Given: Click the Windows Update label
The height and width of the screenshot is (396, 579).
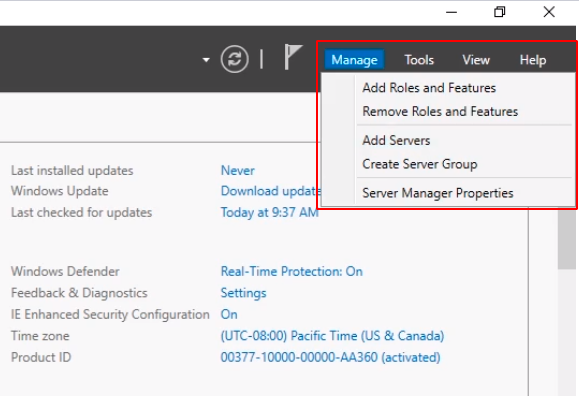Looking at the screenshot, I should click(x=59, y=191).
